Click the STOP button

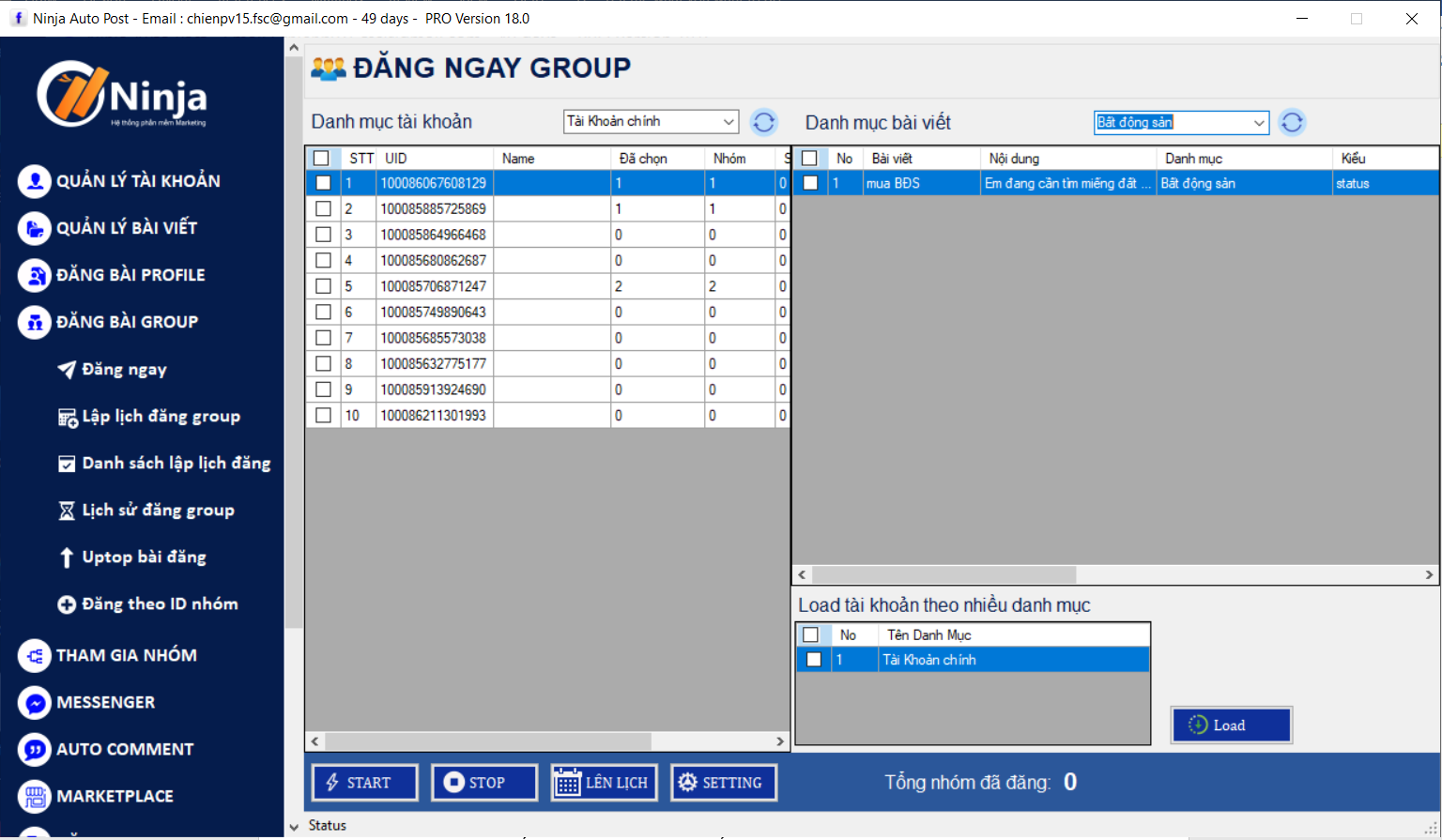click(484, 783)
